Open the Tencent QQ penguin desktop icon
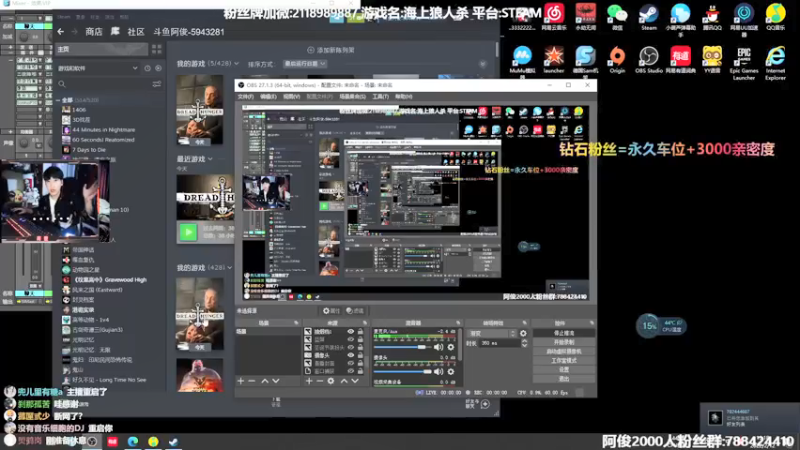Image resolution: width=800 pixels, height=450 pixels. [712, 16]
